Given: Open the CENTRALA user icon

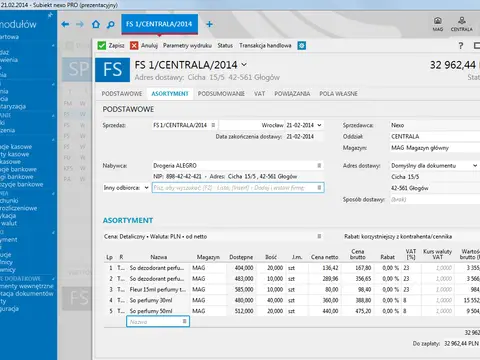Looking at the screenshot, I should coord(462,24).
